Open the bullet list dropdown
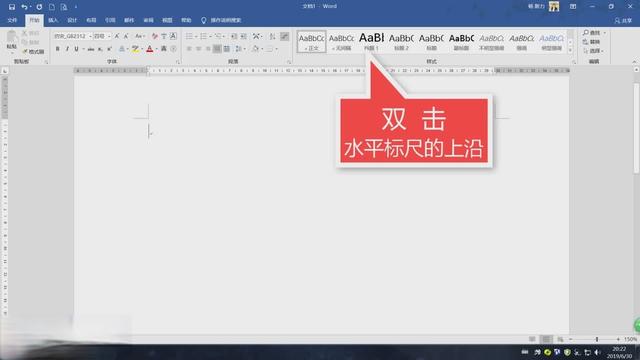 (x=196, y=36)
